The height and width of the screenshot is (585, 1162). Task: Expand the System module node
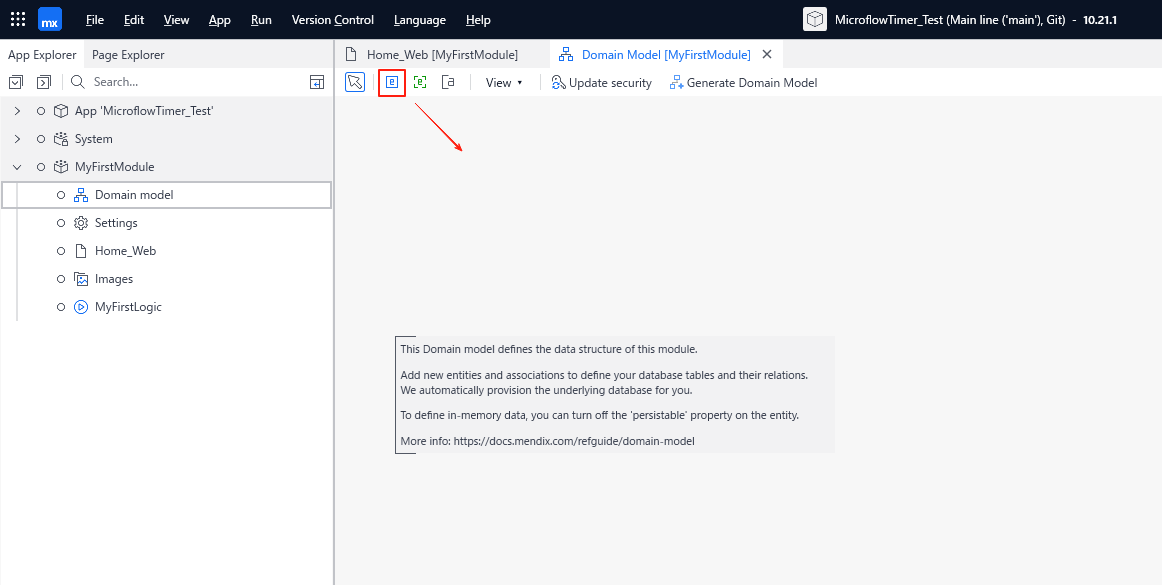pyautogui.click(x=17, y=139)
